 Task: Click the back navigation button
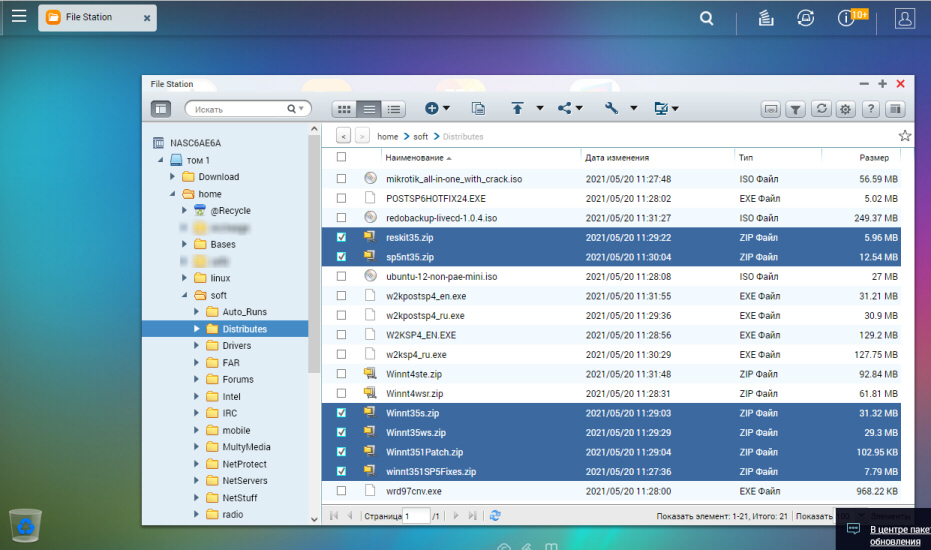[343, 136]
